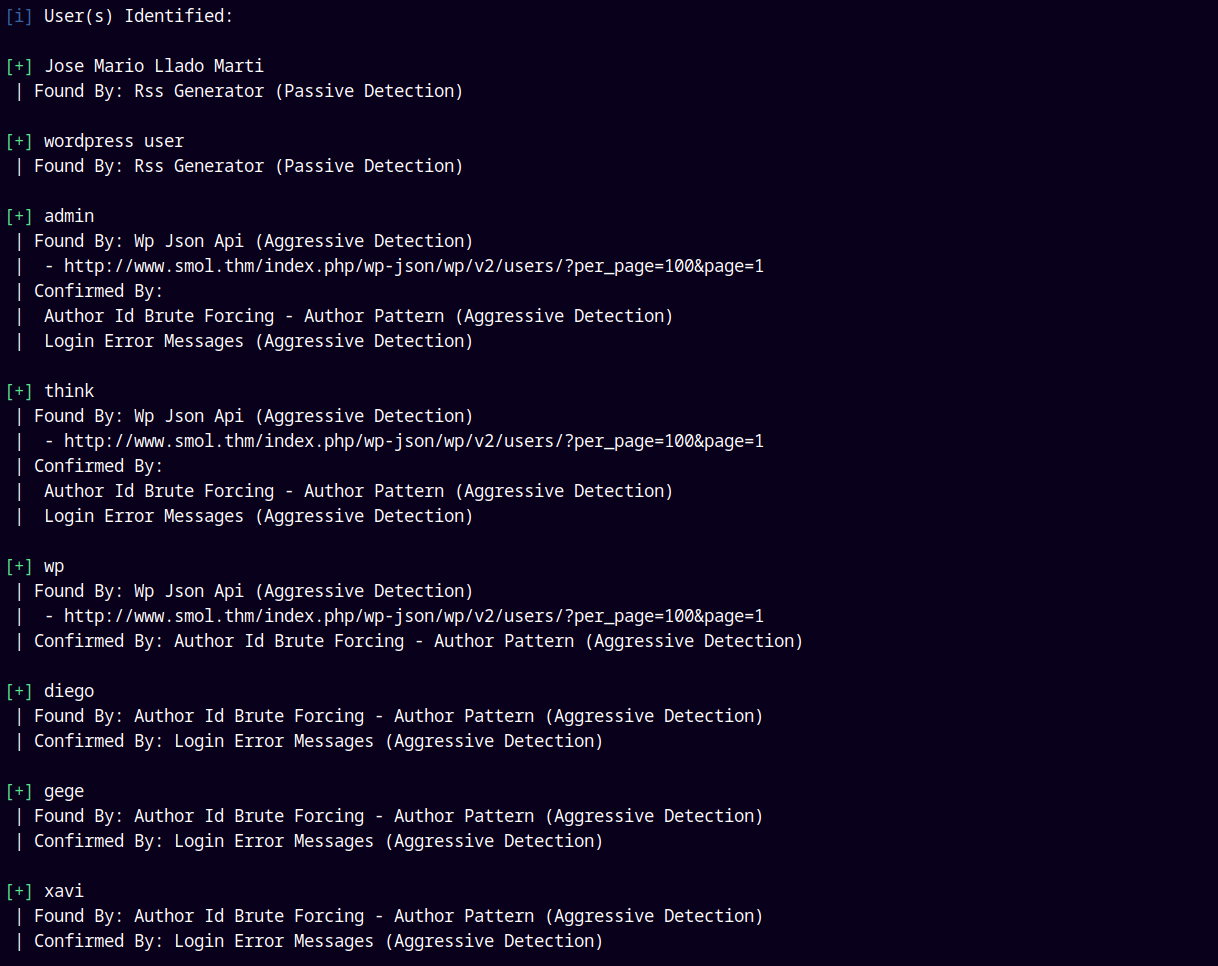Viewport: 1218px width, 966px height.
Task: Click 'Rss Generator' text under wordpress user
Action: [198, 166]
